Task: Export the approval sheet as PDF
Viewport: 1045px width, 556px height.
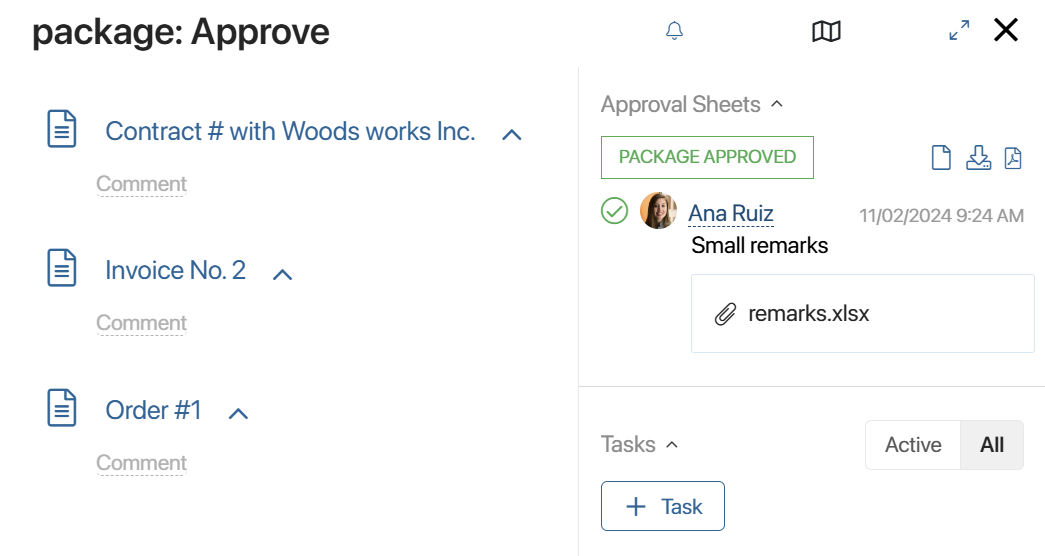Action: tap(1013, 158)
